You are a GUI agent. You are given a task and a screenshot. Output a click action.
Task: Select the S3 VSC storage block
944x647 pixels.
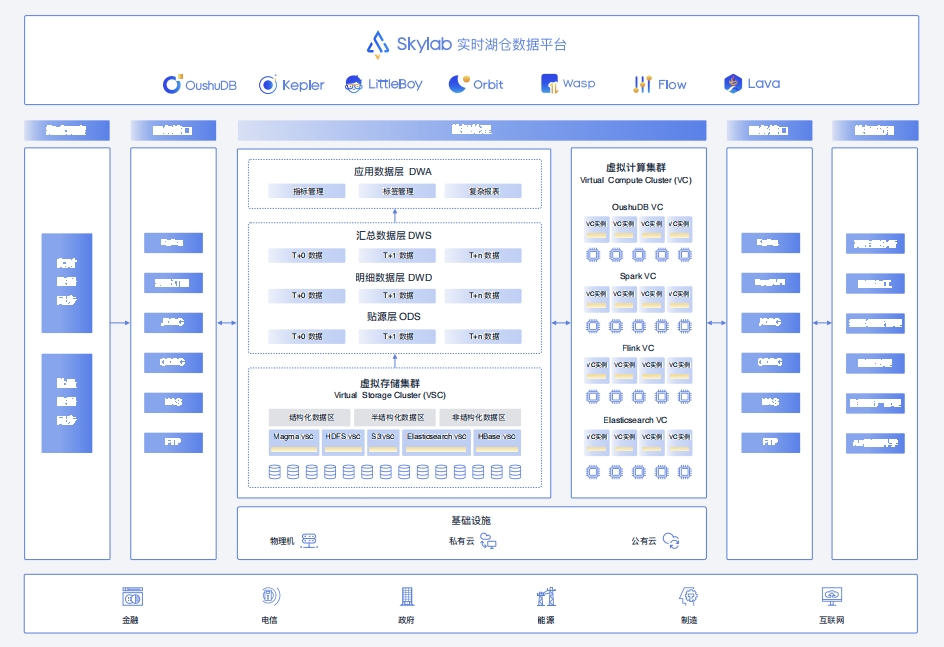pyautogui.click(x=383, y=442)
